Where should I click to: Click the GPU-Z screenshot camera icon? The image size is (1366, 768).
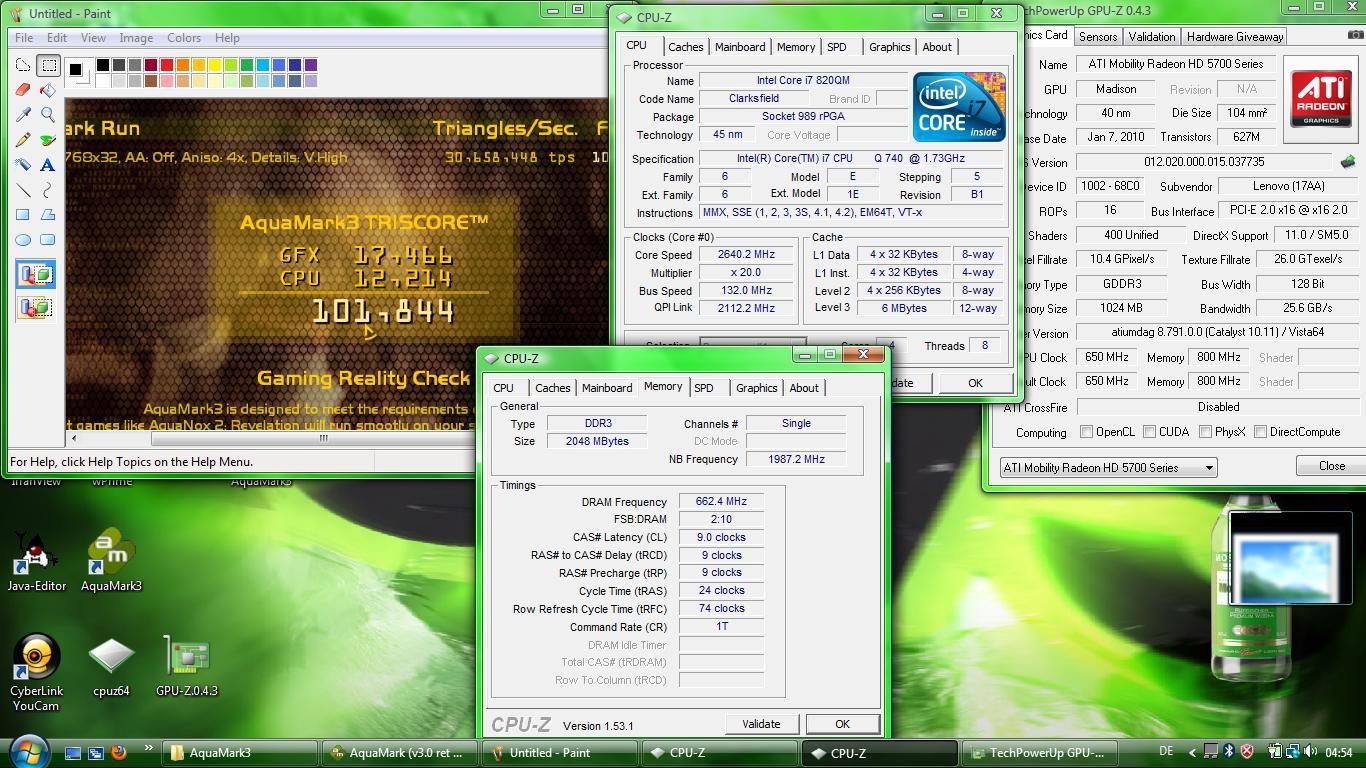tap(1355, 35)
